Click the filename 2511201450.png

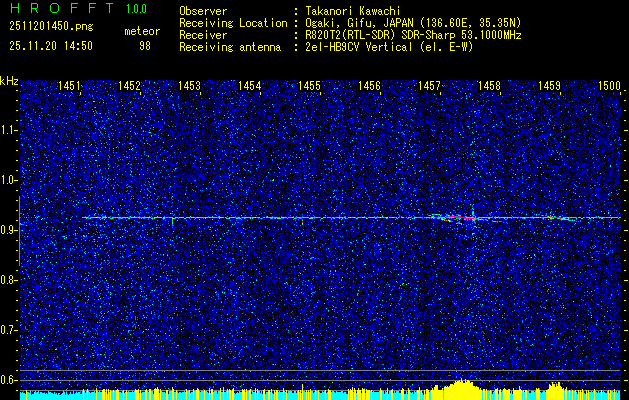coord(51,27)
